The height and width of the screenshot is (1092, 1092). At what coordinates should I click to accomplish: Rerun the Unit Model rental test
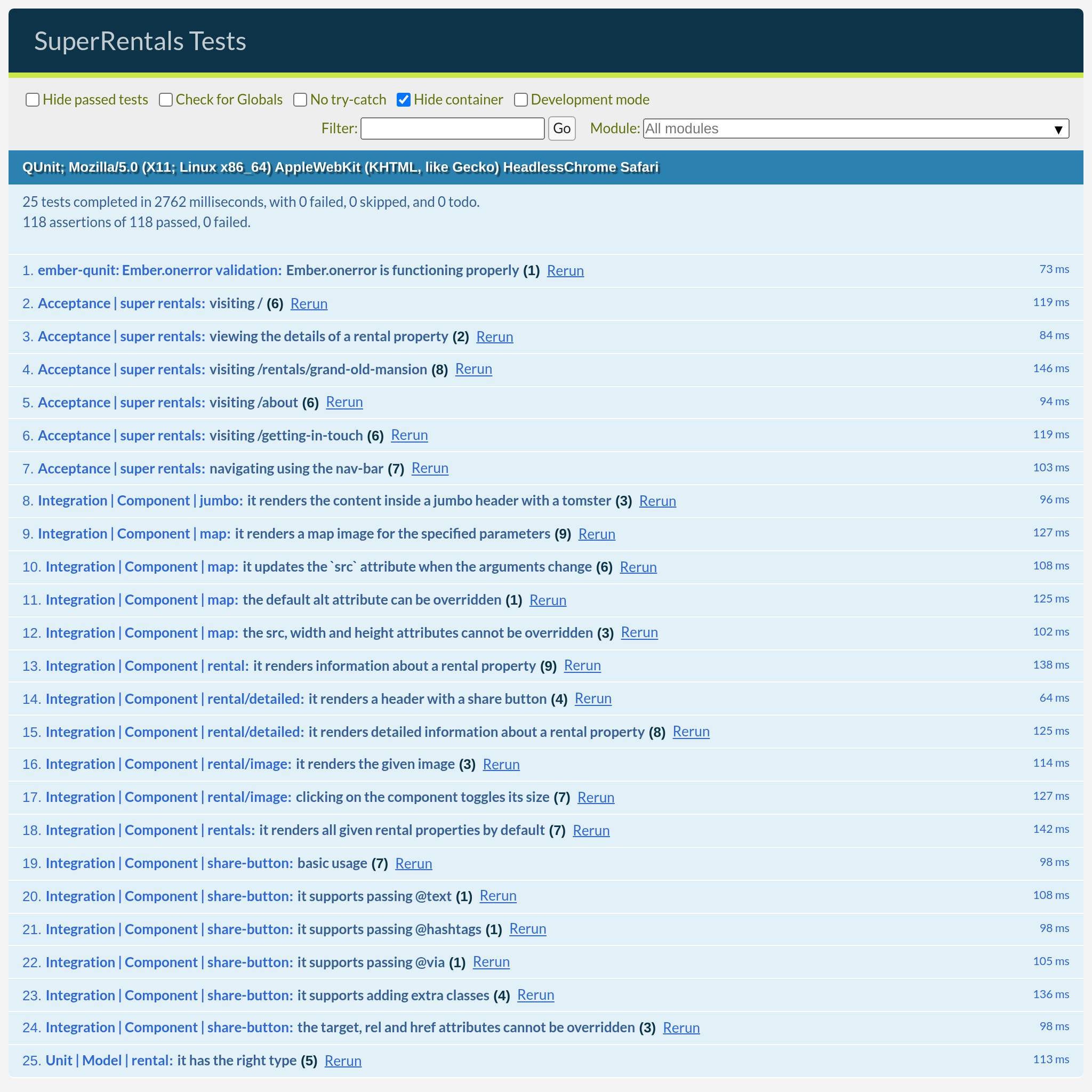tap(342, 1061)
